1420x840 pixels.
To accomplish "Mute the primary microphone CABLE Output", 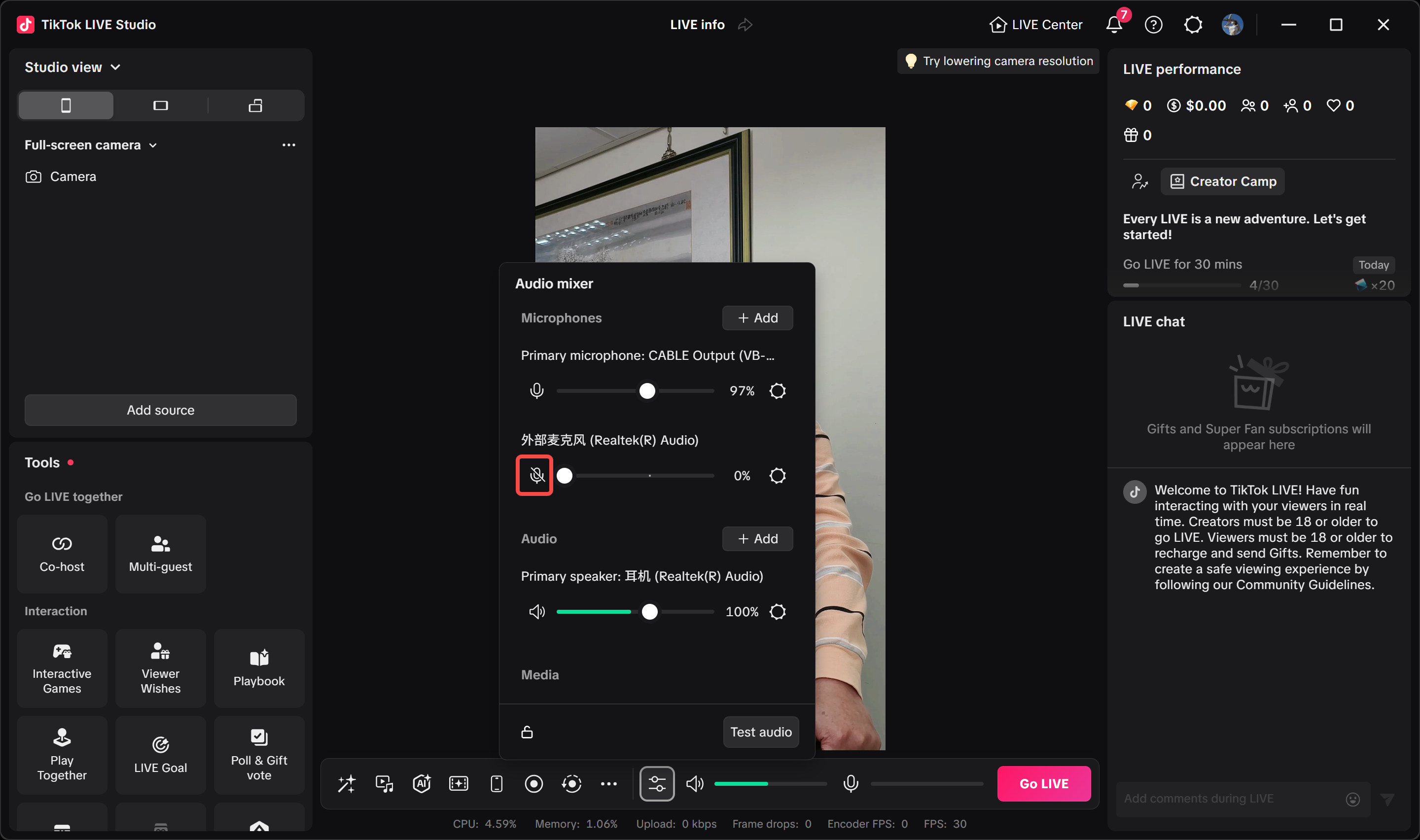I will coord(536,390).
